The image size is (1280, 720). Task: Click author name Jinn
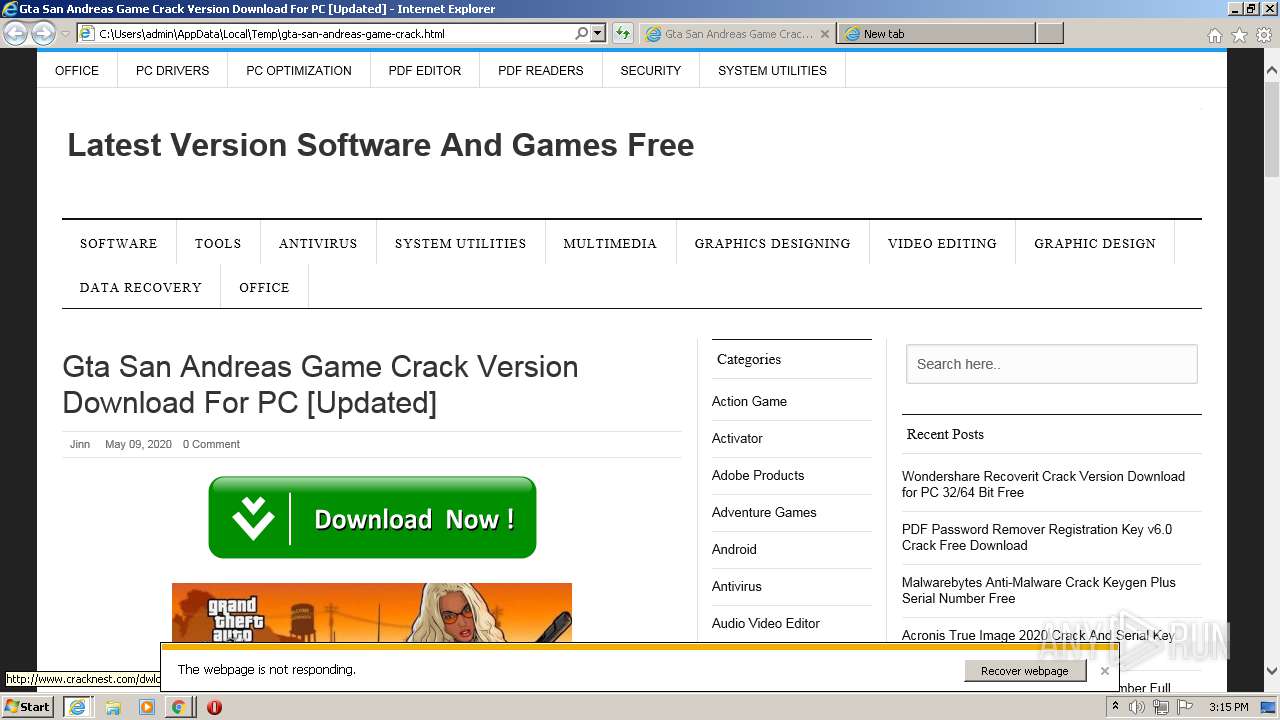coord(80,444)
